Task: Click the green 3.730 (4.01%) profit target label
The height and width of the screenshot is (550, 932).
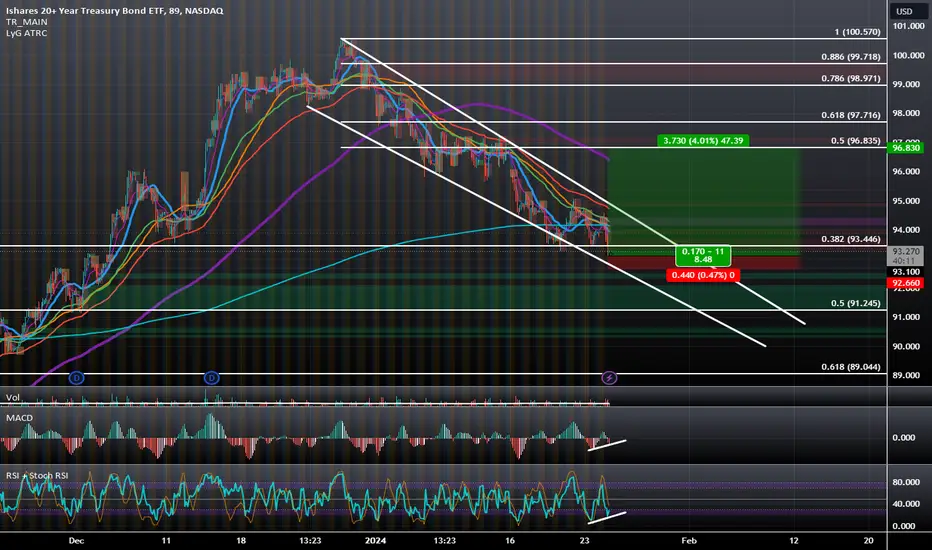Action: click(x=703, y=141)
